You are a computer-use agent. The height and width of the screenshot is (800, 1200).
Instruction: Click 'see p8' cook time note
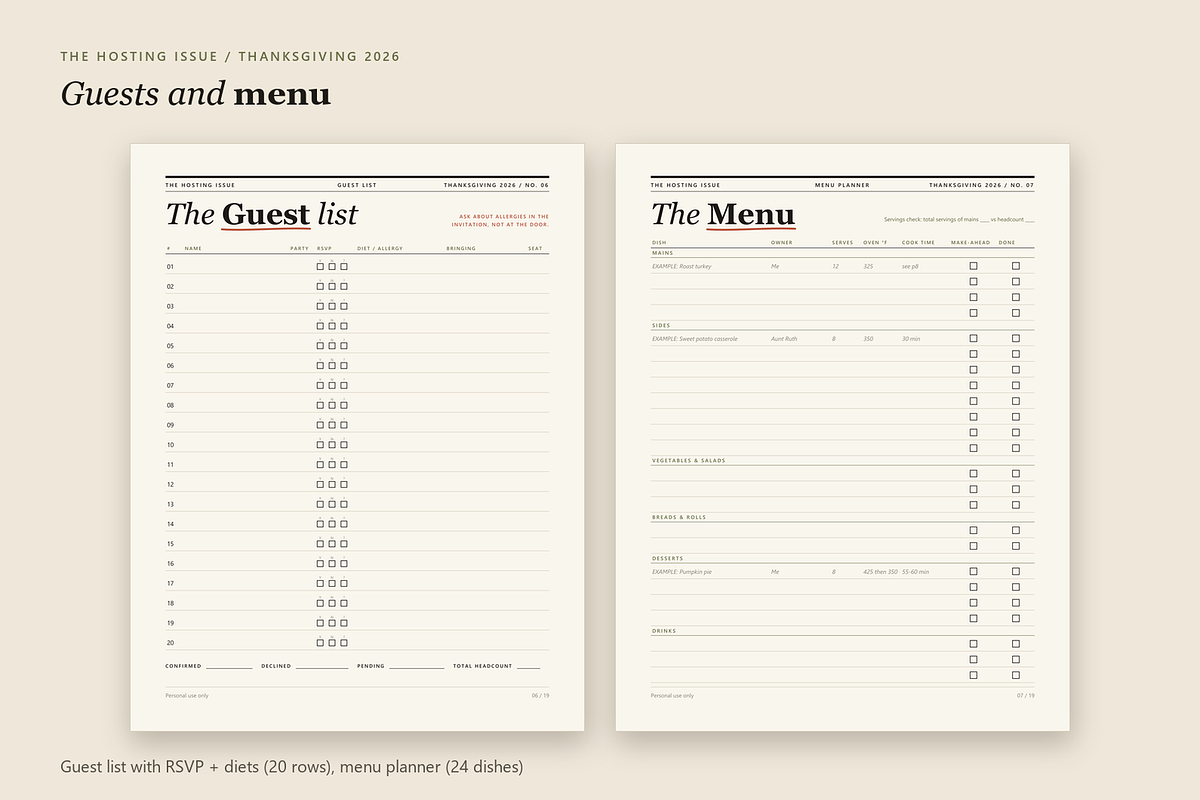click(910, 266)
